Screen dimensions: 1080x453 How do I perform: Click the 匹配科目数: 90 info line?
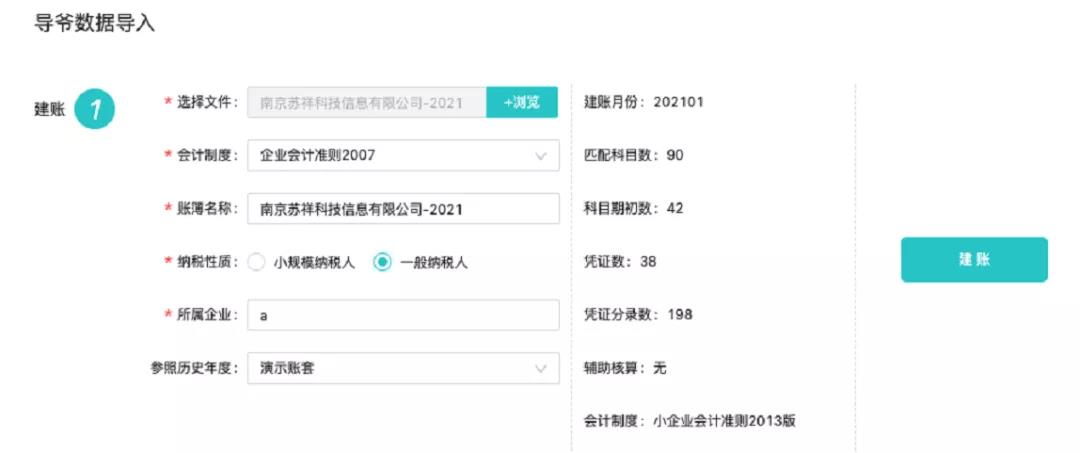[634, 155]
